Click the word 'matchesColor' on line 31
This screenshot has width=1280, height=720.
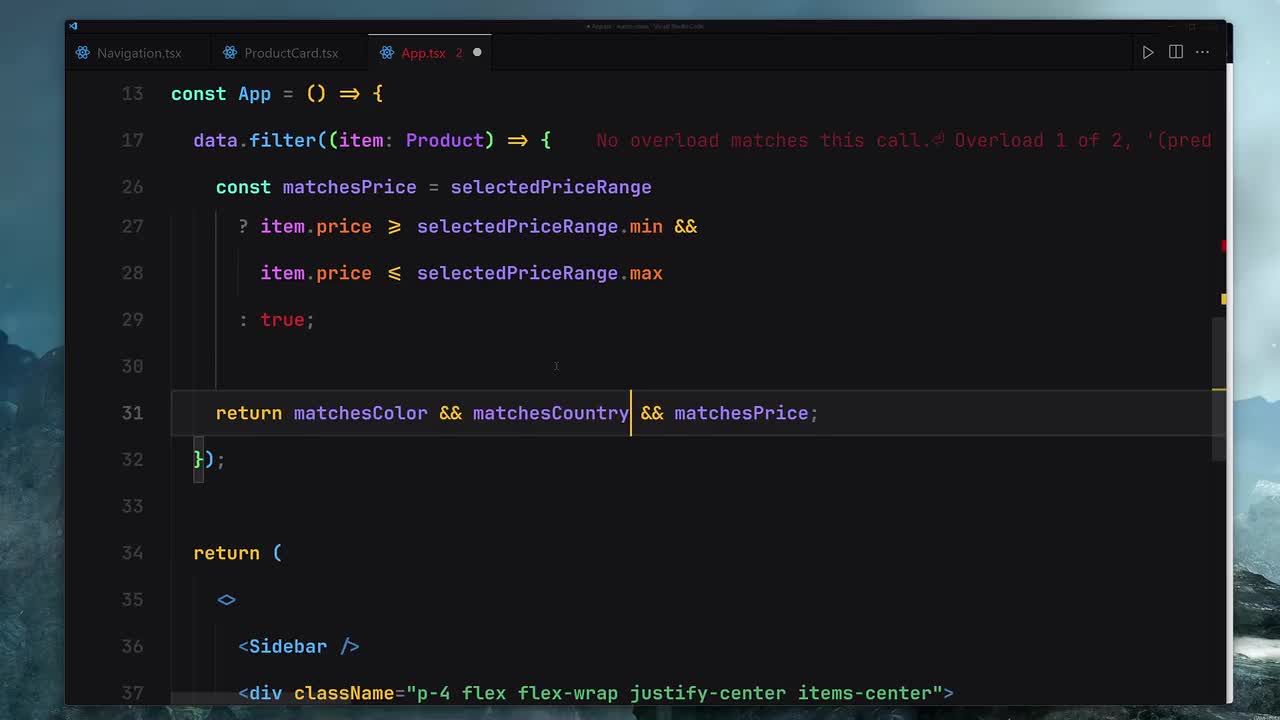[x=360, y=413]
